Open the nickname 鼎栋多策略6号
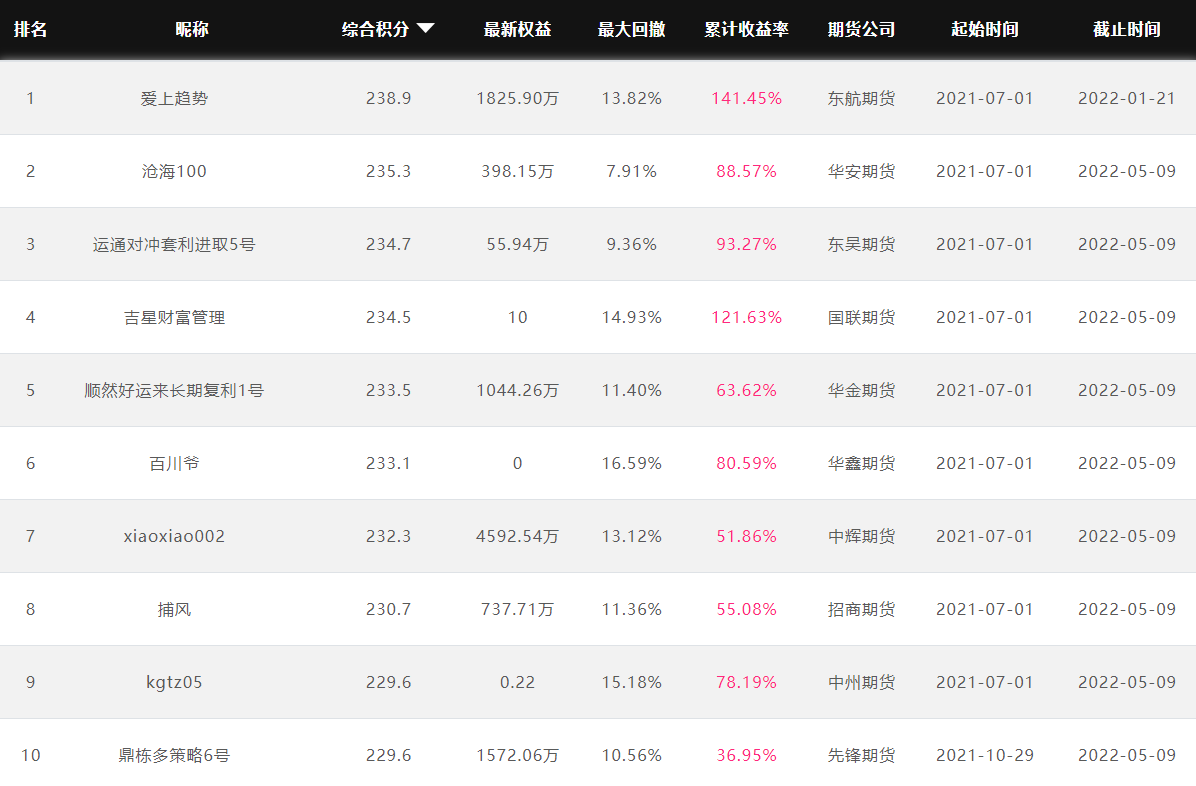The width and height of the screenshot is (1196, 786). pos(174,755)
